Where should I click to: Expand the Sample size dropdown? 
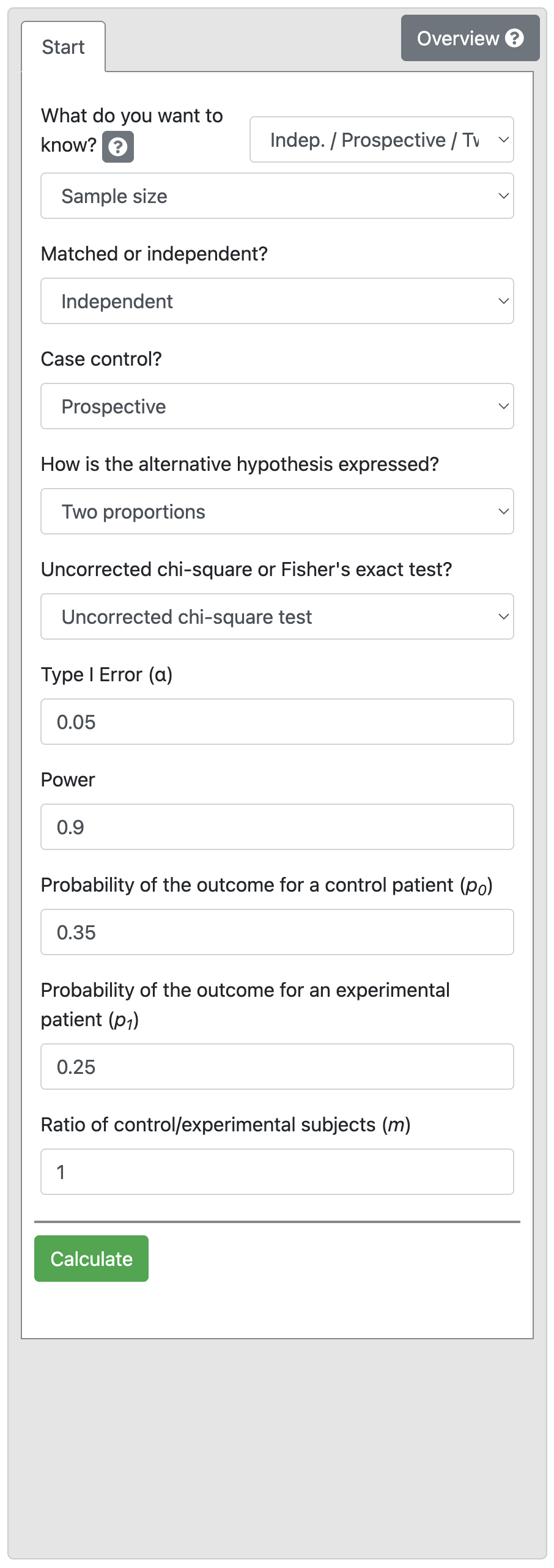(x=276, y=196)
